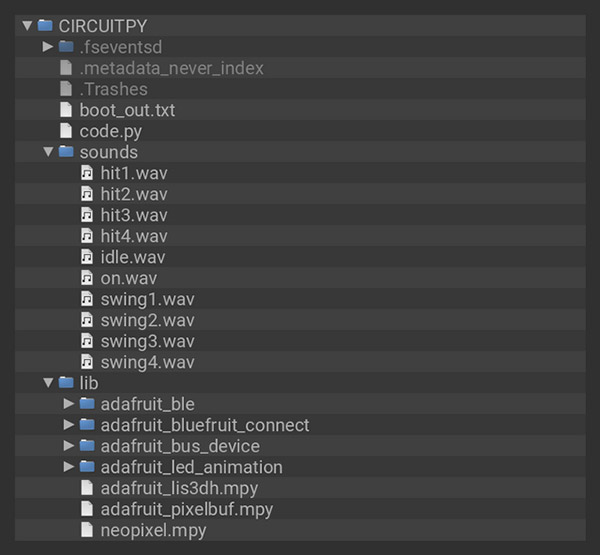The height and width of the screenshot is (555, 600).
Task: Select the sounds folder name
Action: tap(109, 152)
